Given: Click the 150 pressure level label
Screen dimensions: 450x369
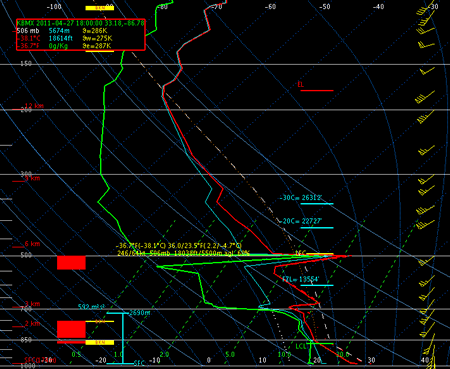Looking at the screenshot, I should pyautogui.click(x=26, y=63).
